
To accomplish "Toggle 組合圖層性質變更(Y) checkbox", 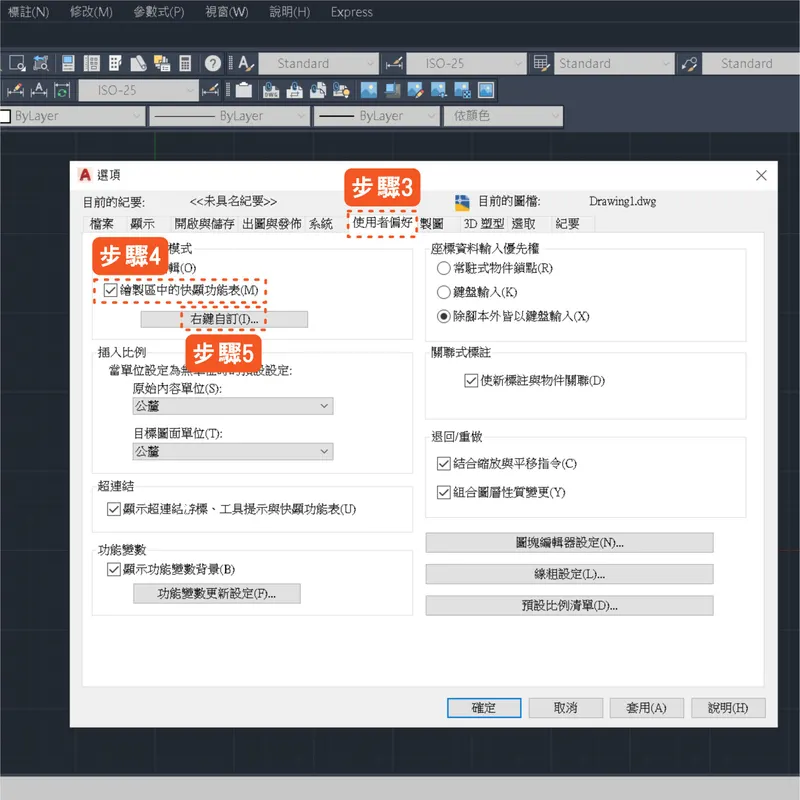I will coord(443,492).
